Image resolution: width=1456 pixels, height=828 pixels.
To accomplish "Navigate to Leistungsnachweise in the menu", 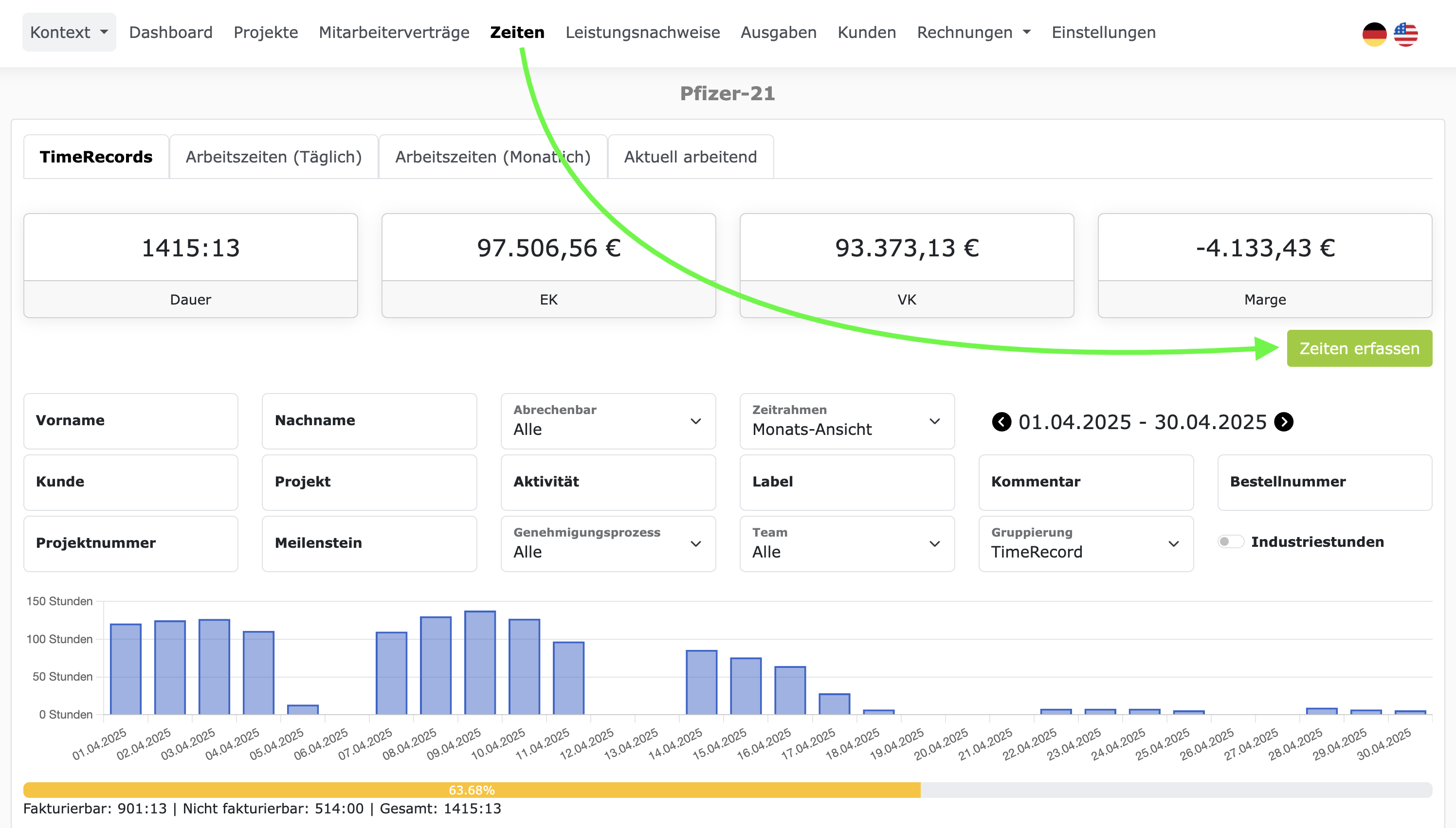I will pyautogui.click(x=642, y=32).
